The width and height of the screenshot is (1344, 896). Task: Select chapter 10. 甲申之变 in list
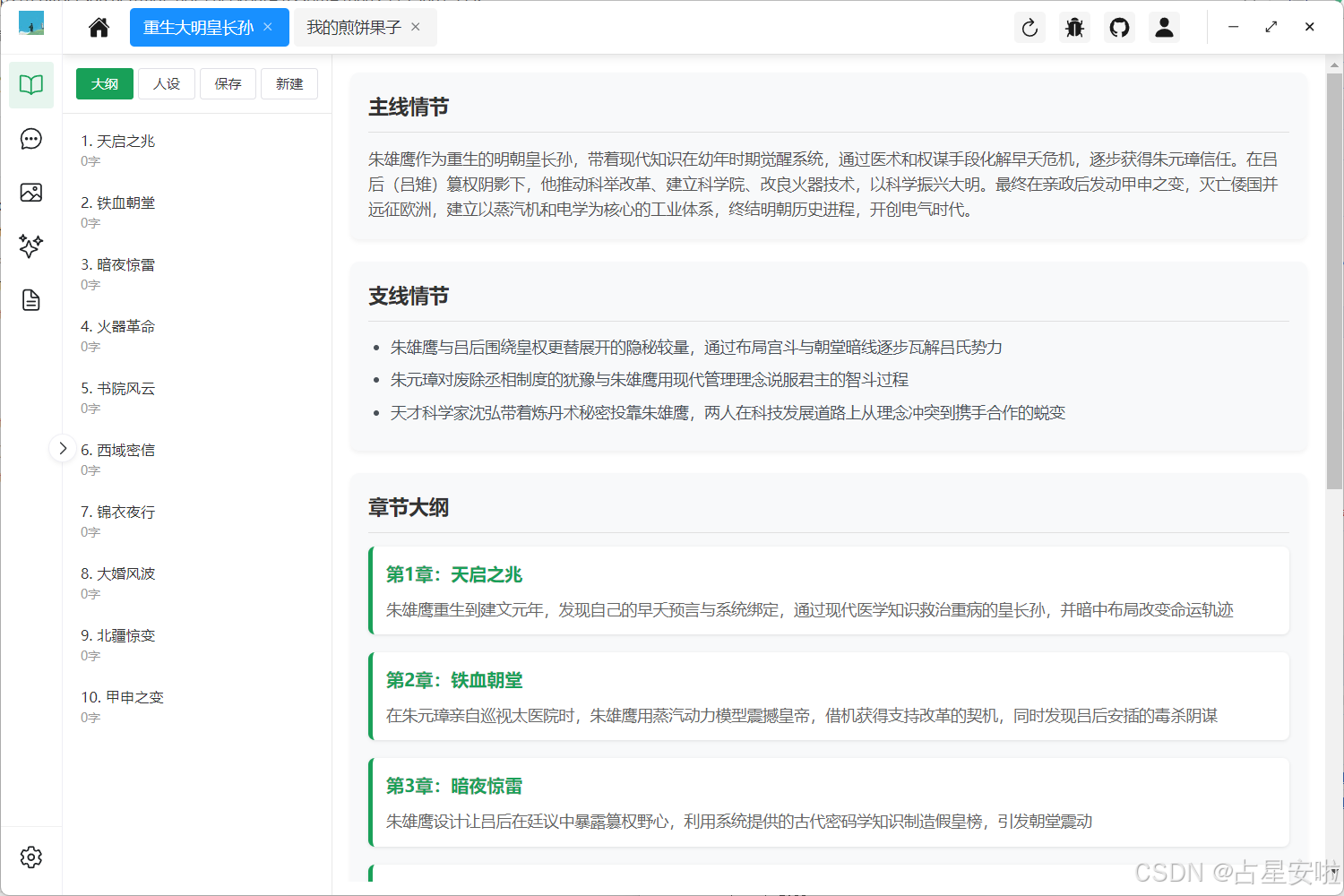tap(197, 707)
